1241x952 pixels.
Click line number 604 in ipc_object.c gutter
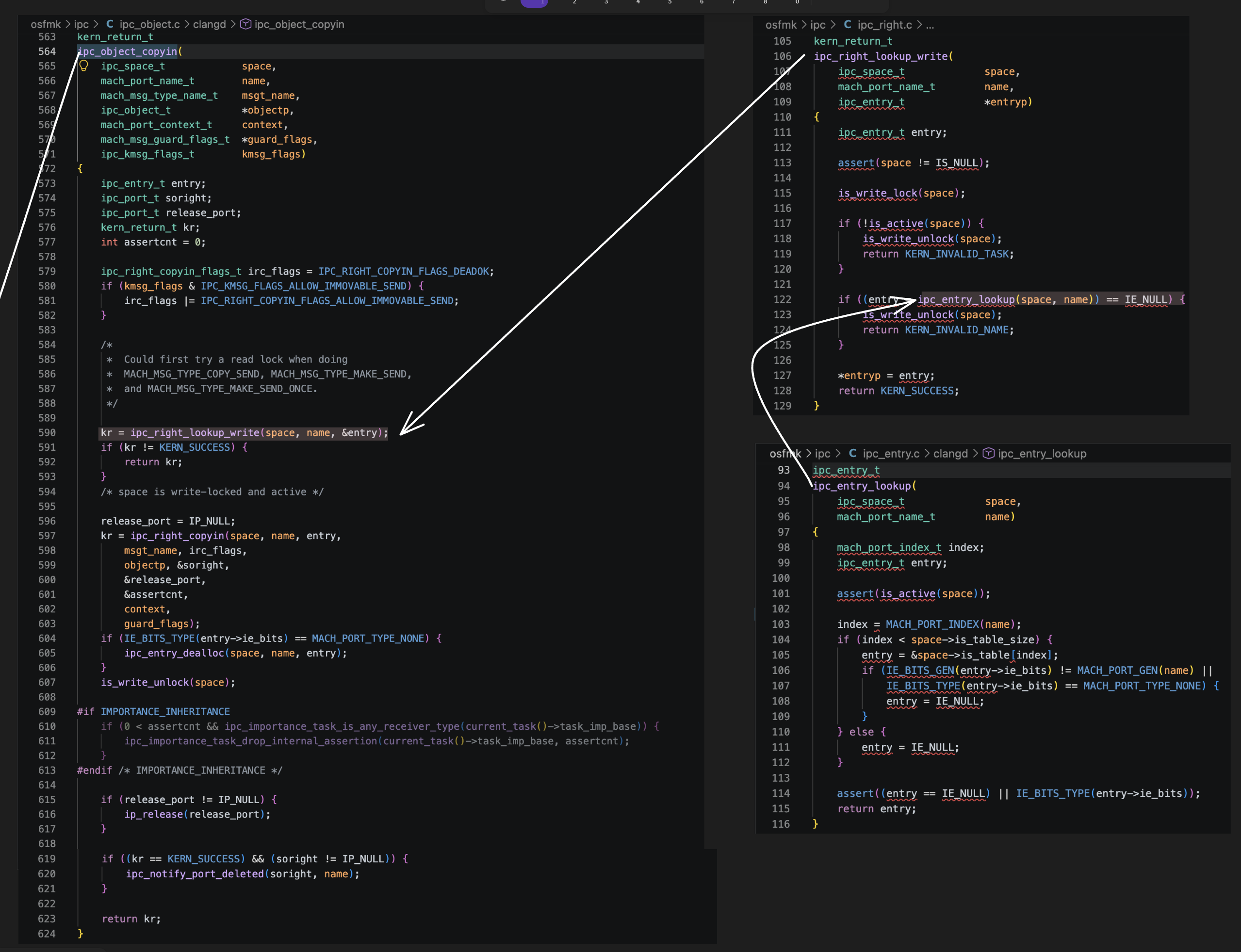pos(47,639)
